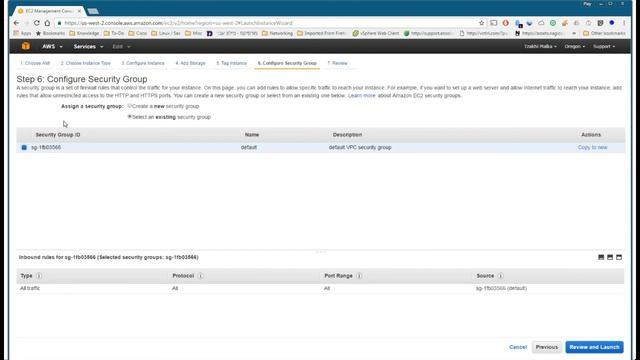
Task: Click the browser Home icon
Action: tap(47, 23)
